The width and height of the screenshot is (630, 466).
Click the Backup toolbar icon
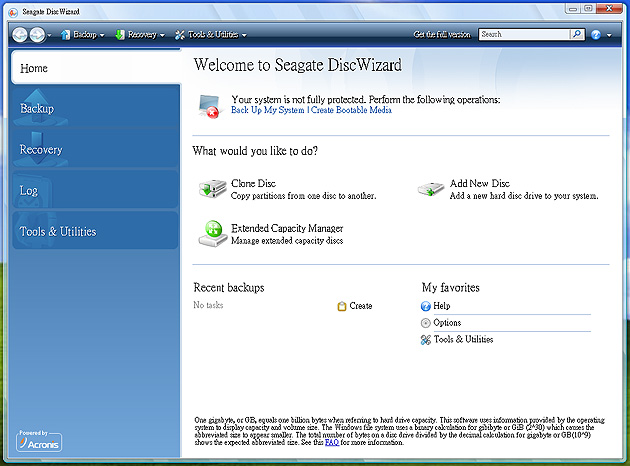coord(65,35)
